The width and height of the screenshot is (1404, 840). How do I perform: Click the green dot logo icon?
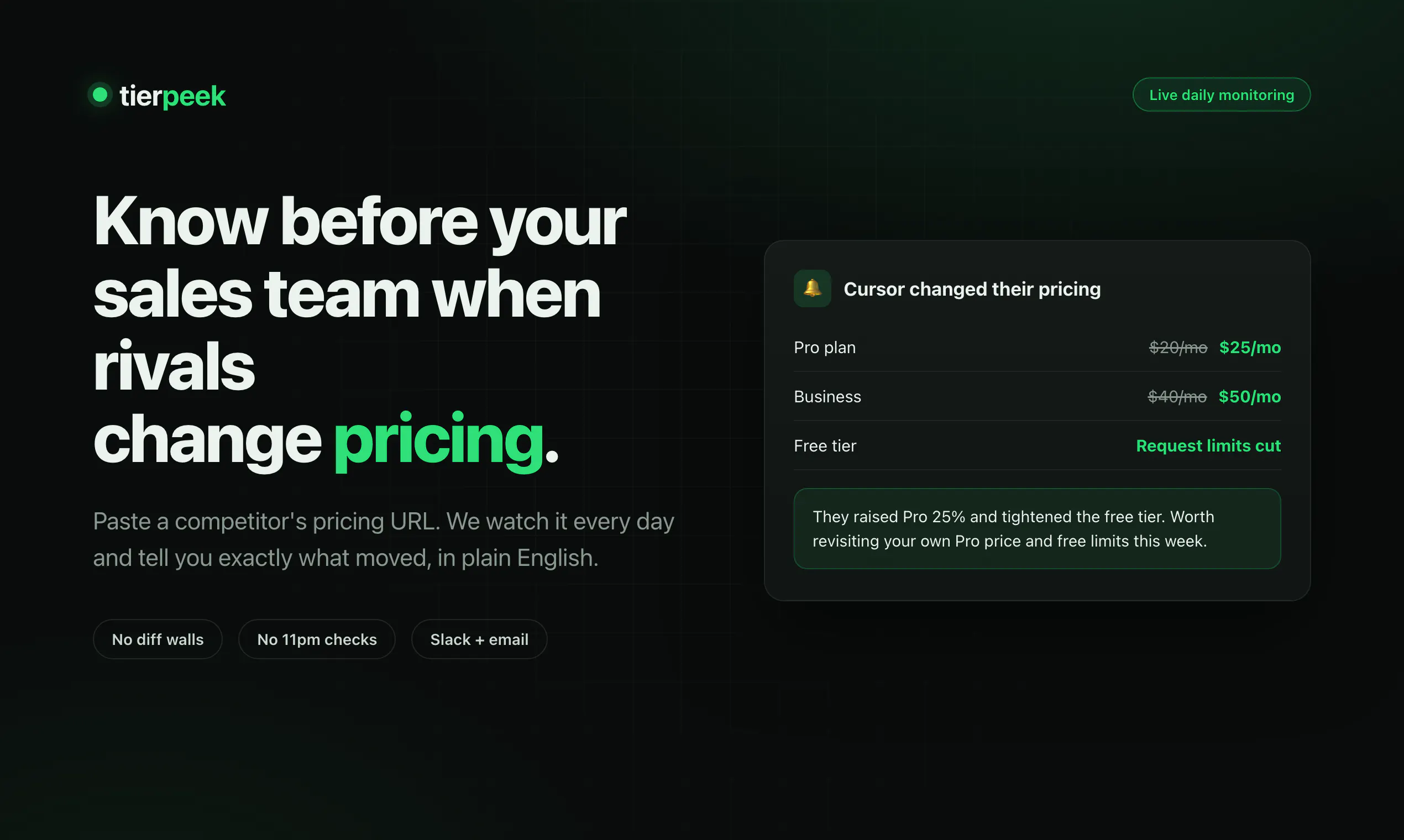pyautogui.click(x=100, y=95)
